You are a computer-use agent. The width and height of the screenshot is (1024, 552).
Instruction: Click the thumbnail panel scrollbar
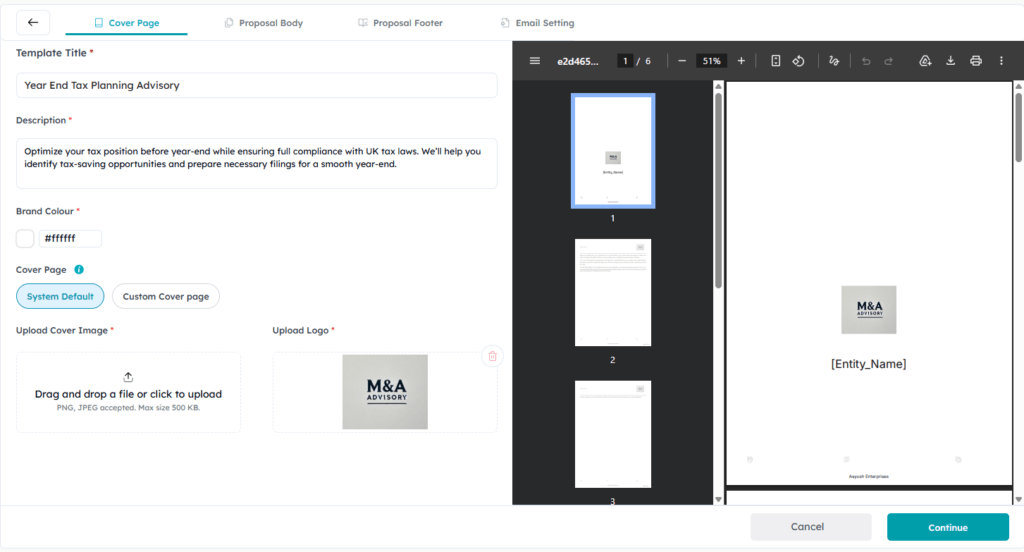[718, 190]
